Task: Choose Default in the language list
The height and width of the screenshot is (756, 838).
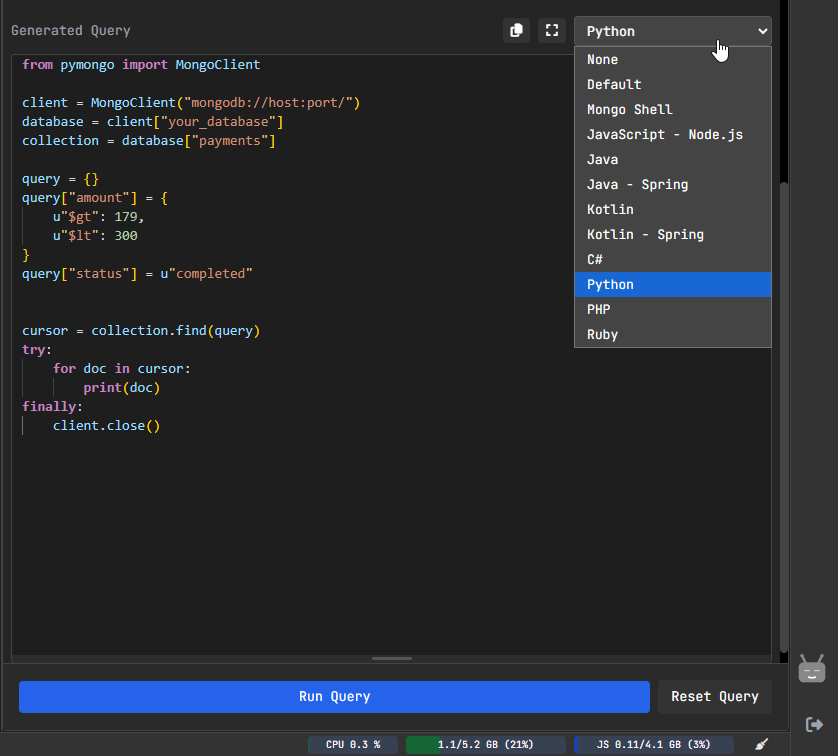Action: [672, 84]
